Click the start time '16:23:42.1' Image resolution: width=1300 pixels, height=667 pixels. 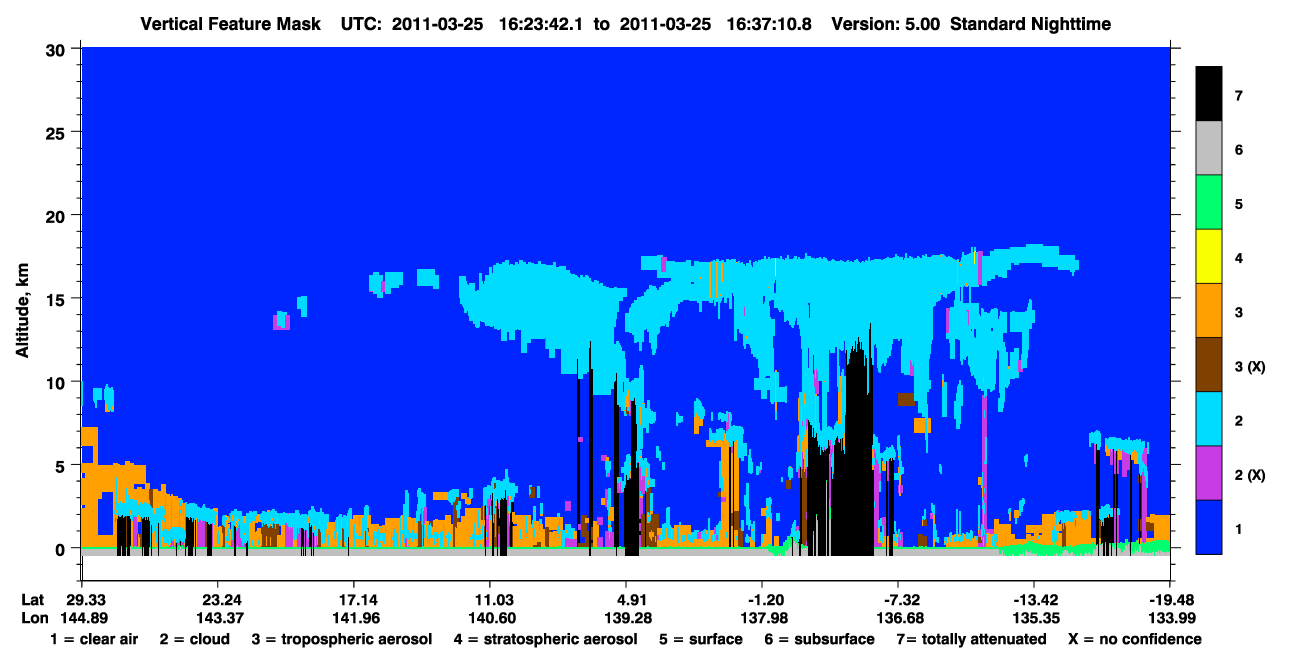543,23
